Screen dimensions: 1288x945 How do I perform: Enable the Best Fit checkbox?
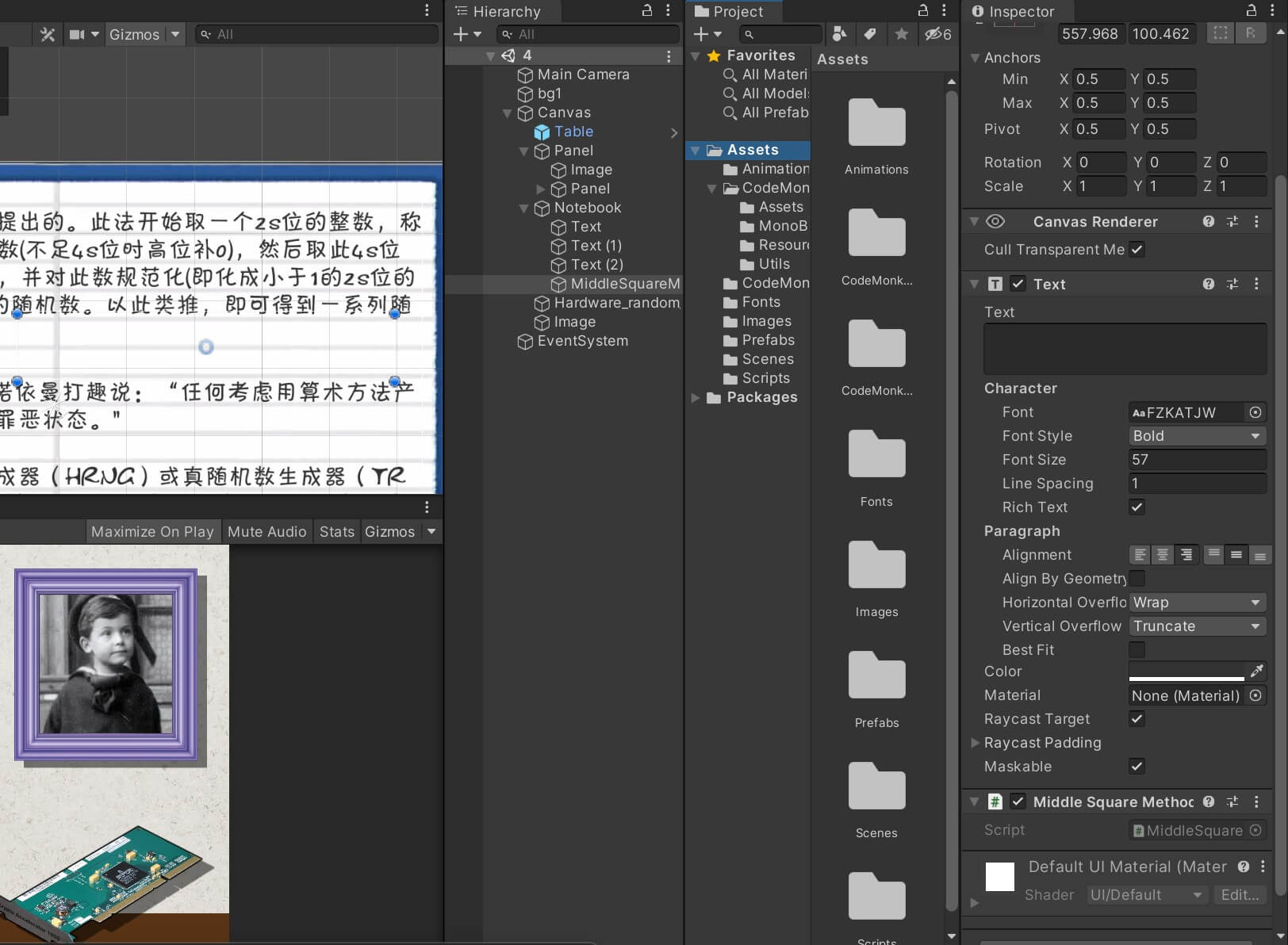pos(1137,650)
